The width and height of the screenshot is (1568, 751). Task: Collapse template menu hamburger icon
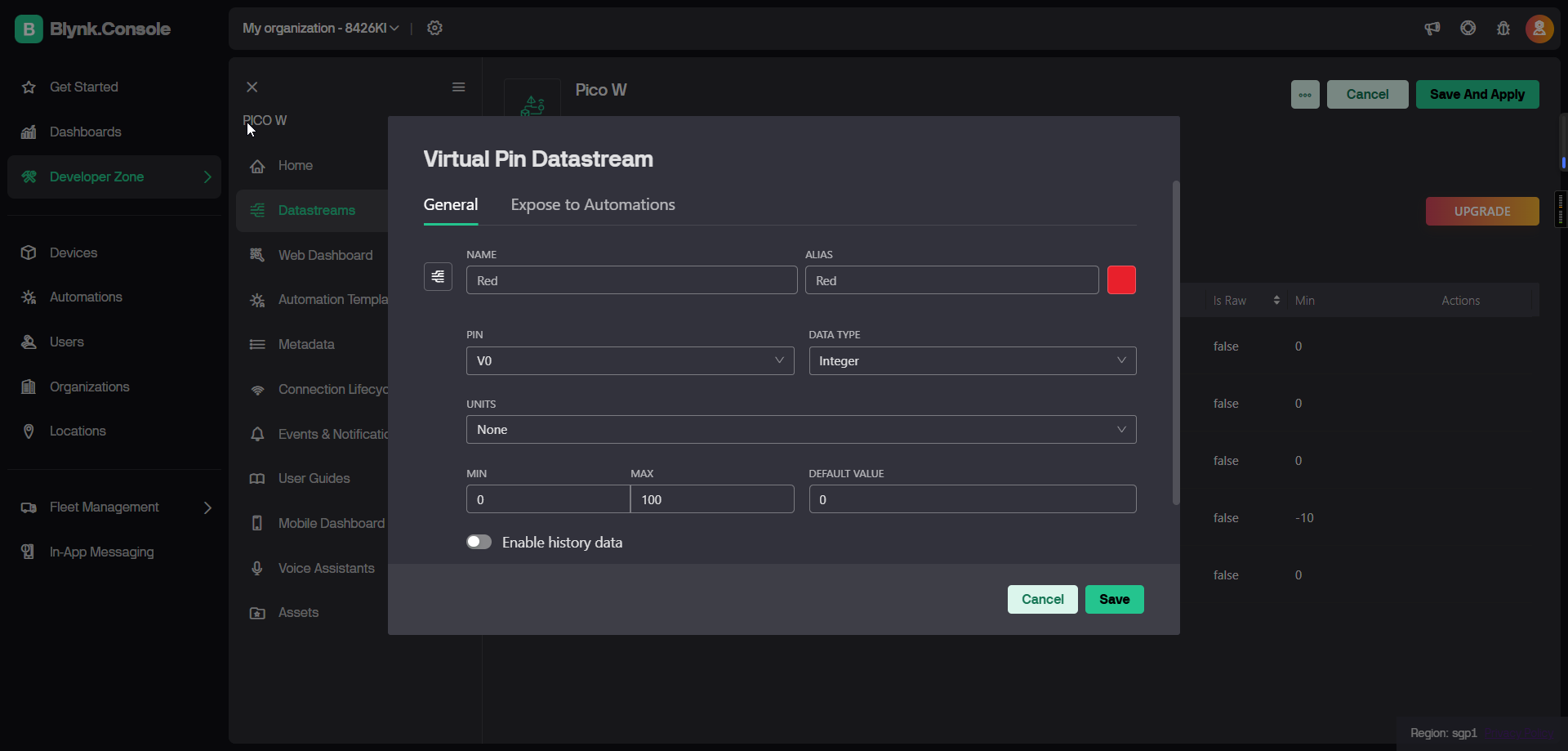pyautogui.click(x=459, y=87)
